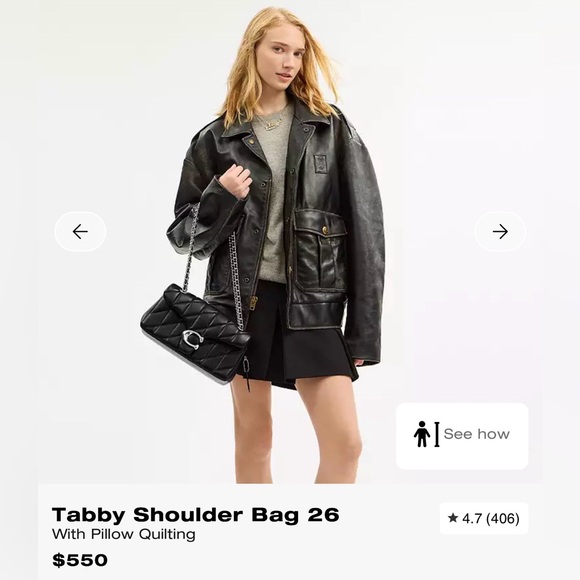The height and width of the screenshot is (580, 580).
Task: Click the leather jacket front pocket
Action: pos(320,249)
